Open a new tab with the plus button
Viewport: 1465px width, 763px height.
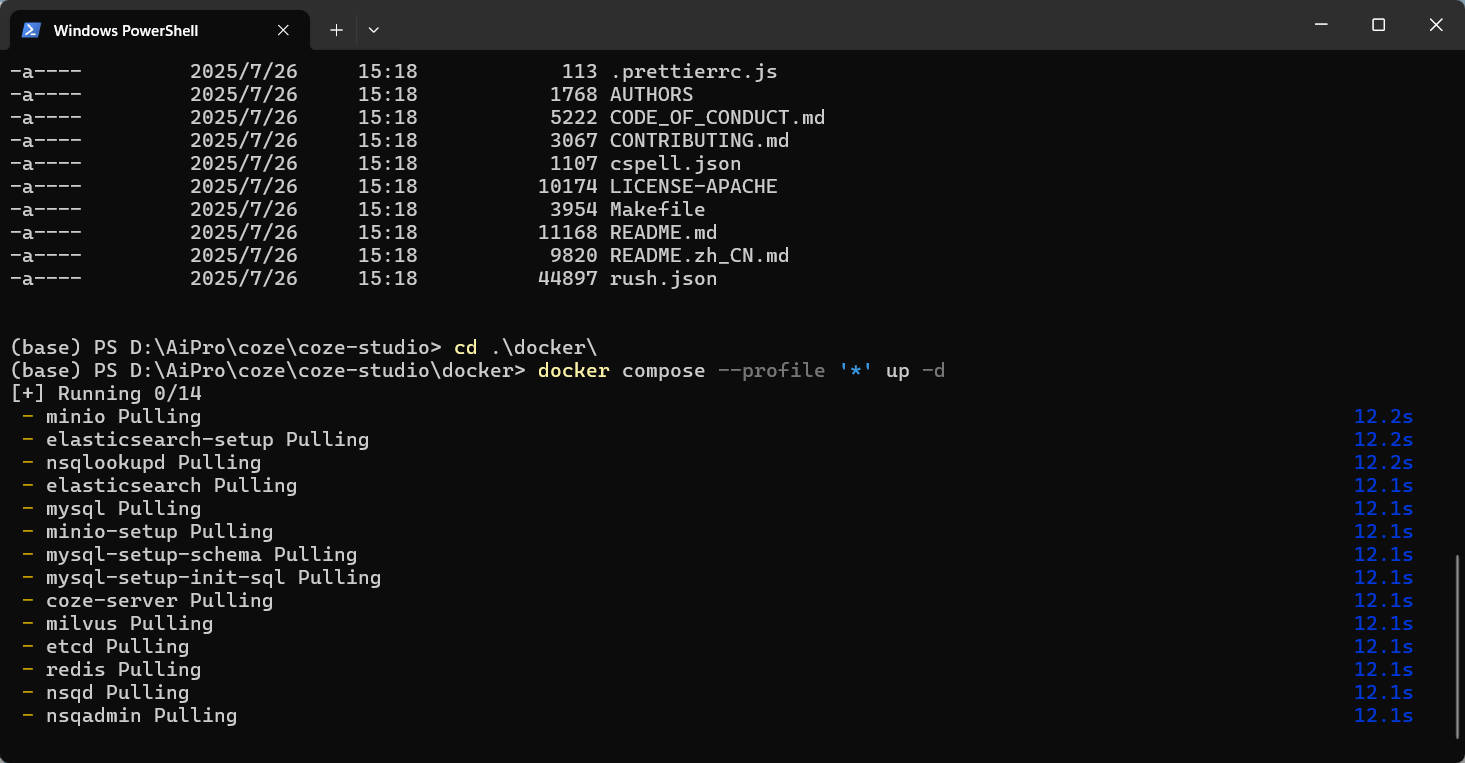click(x=337, y=30)
